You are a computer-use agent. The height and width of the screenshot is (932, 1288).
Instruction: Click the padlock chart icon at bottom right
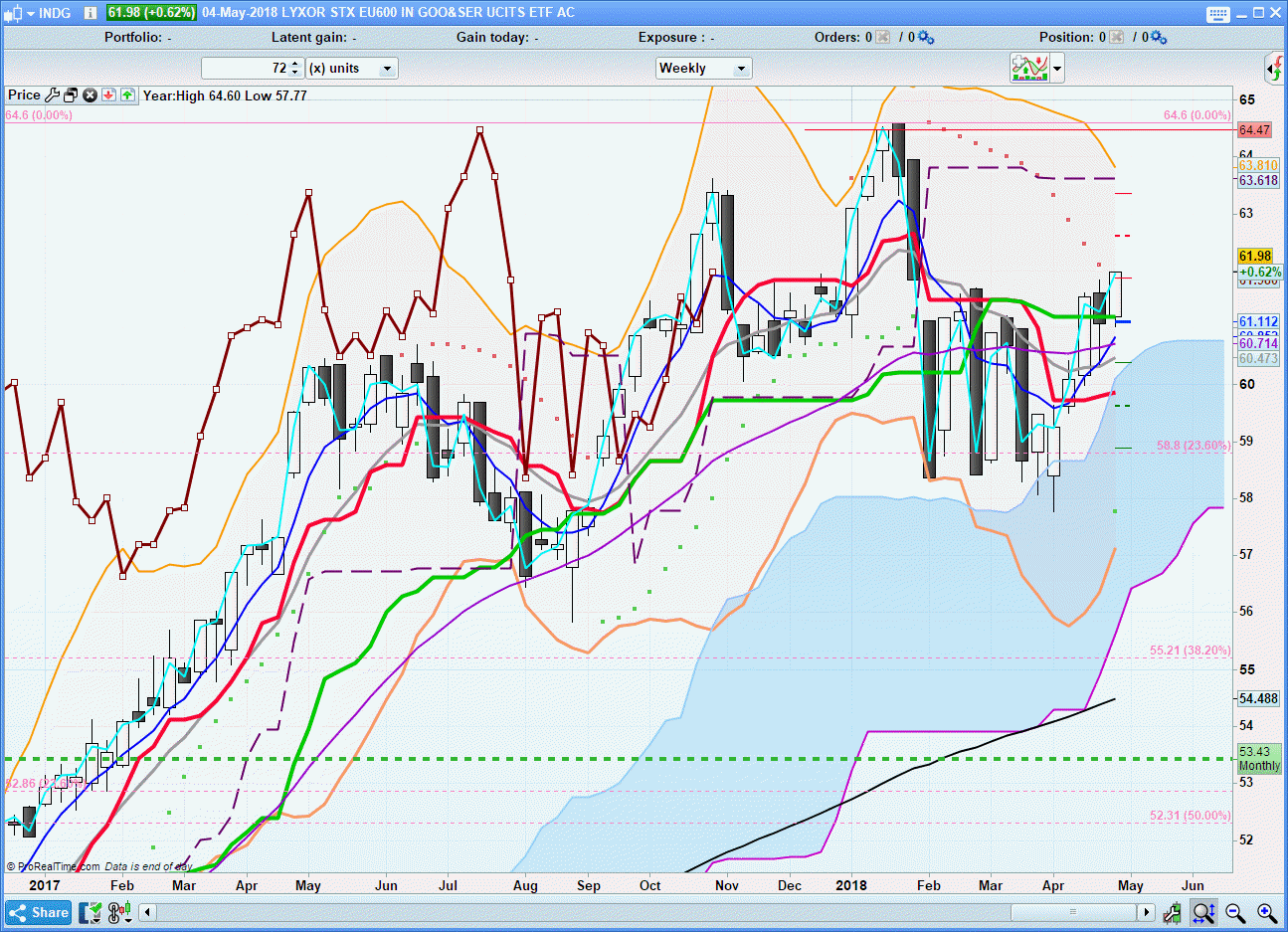pos(1173,912)
